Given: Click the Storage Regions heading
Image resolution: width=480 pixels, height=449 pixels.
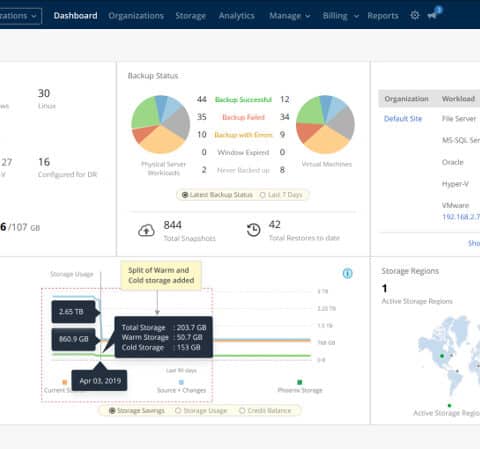Looking at the screenshot, I should [410, 271].
